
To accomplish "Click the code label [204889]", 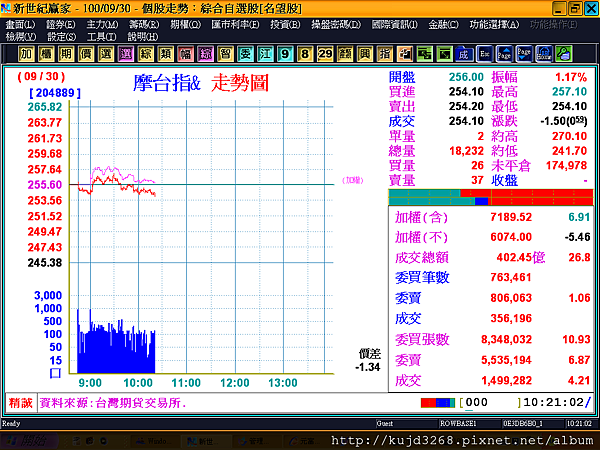I will pyautogui.click(x=55, y=93).
